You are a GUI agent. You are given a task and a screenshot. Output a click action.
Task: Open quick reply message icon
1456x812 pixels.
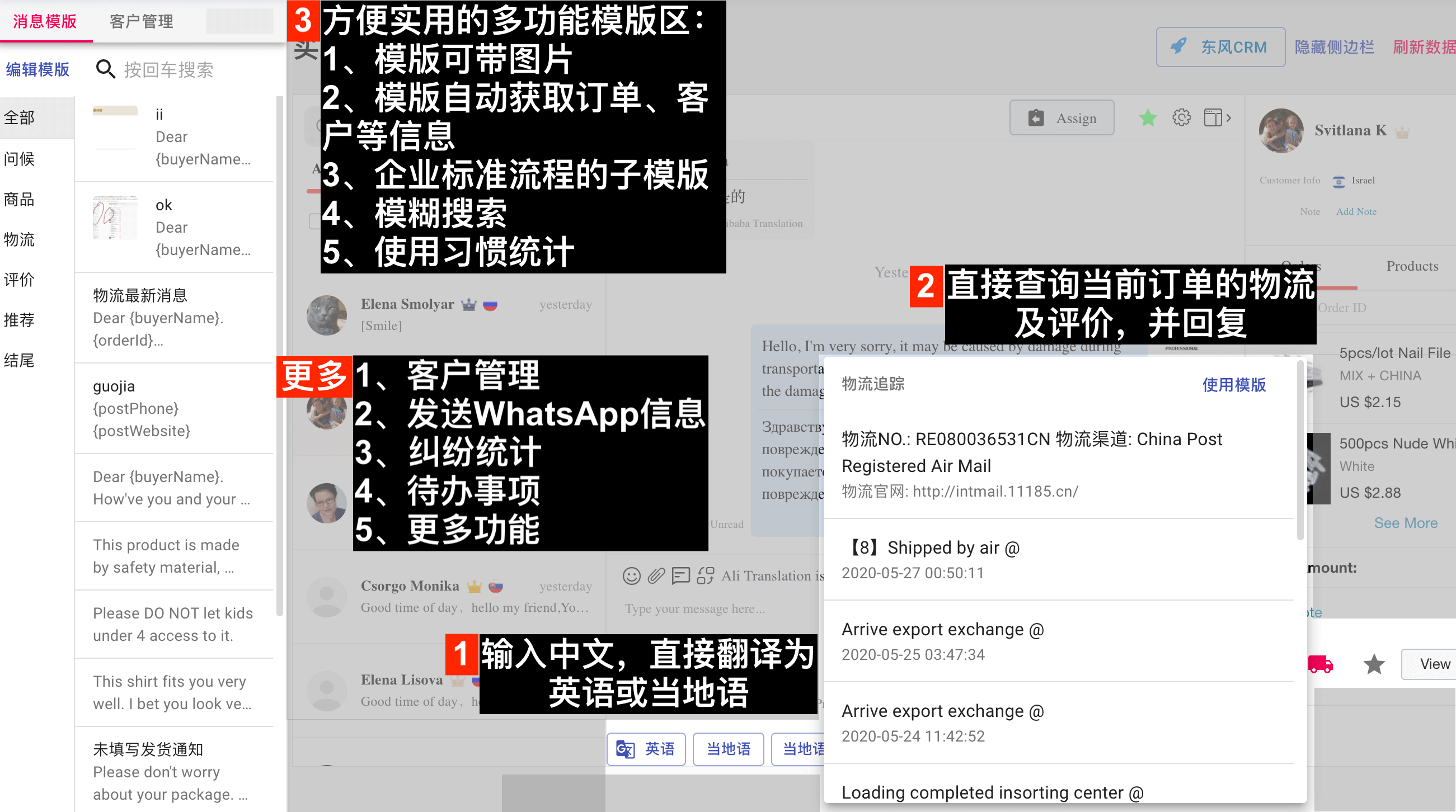[x=680, y=576]
